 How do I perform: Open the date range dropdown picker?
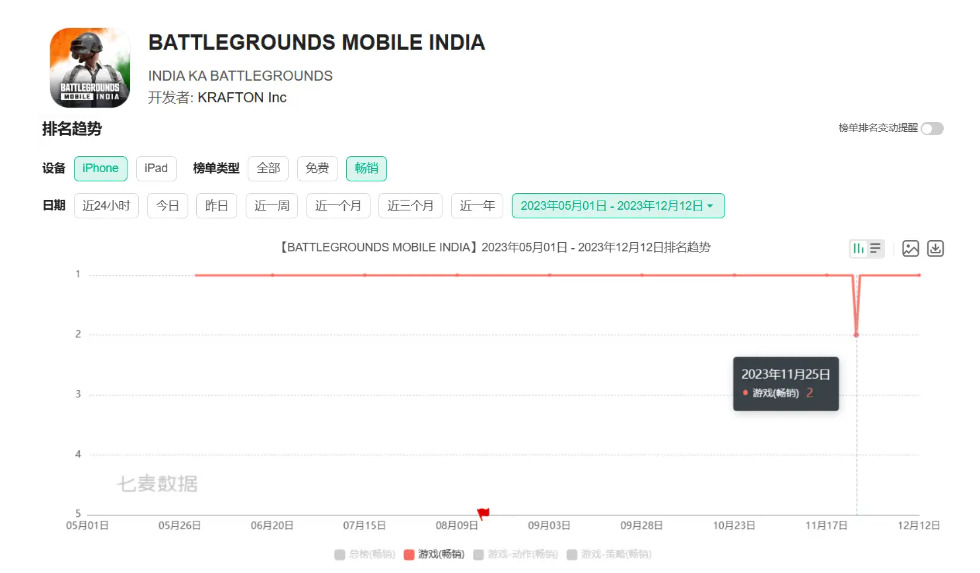(618, 206)
